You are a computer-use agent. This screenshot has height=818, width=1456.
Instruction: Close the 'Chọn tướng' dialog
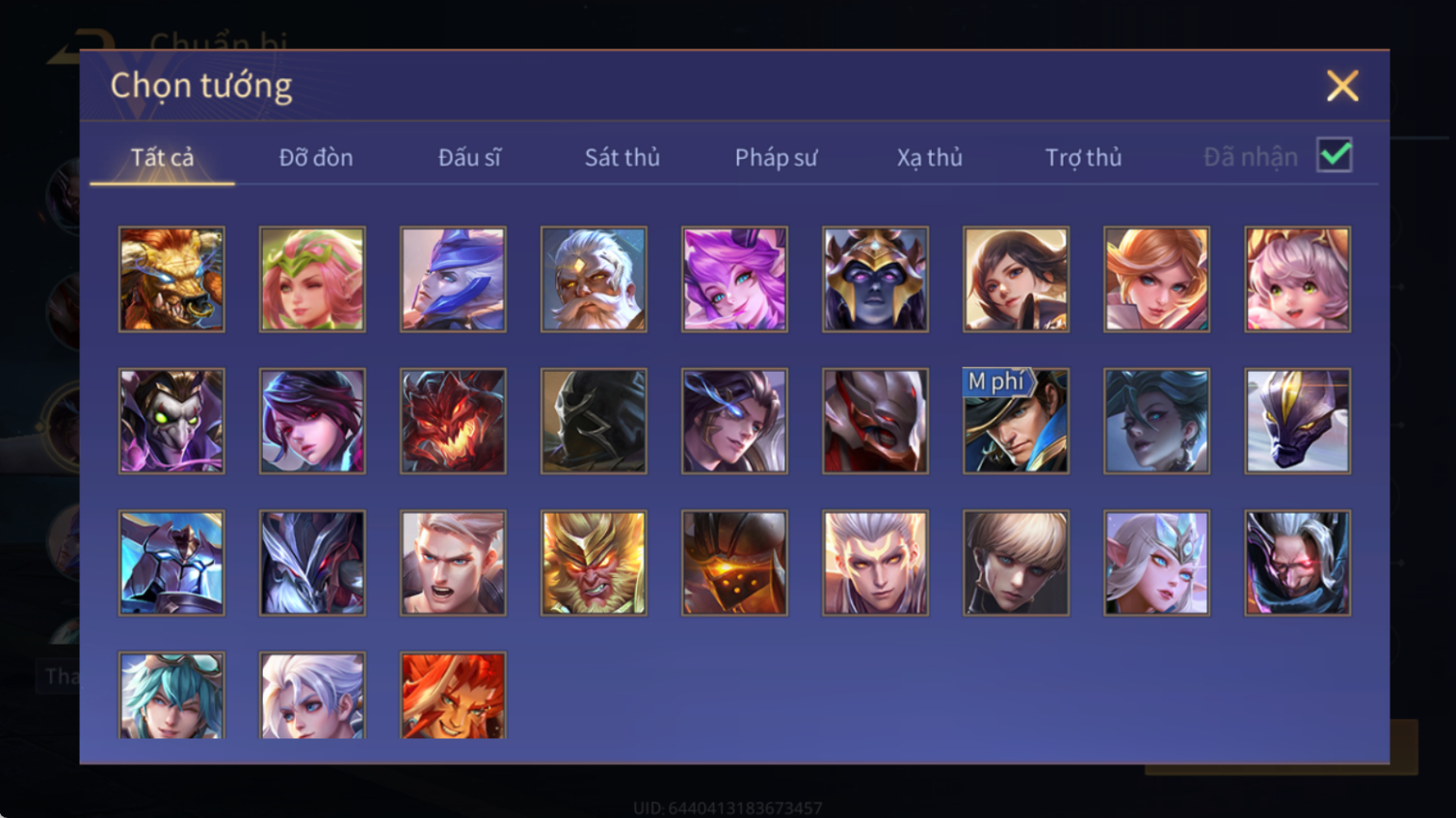pos(1342,86)
